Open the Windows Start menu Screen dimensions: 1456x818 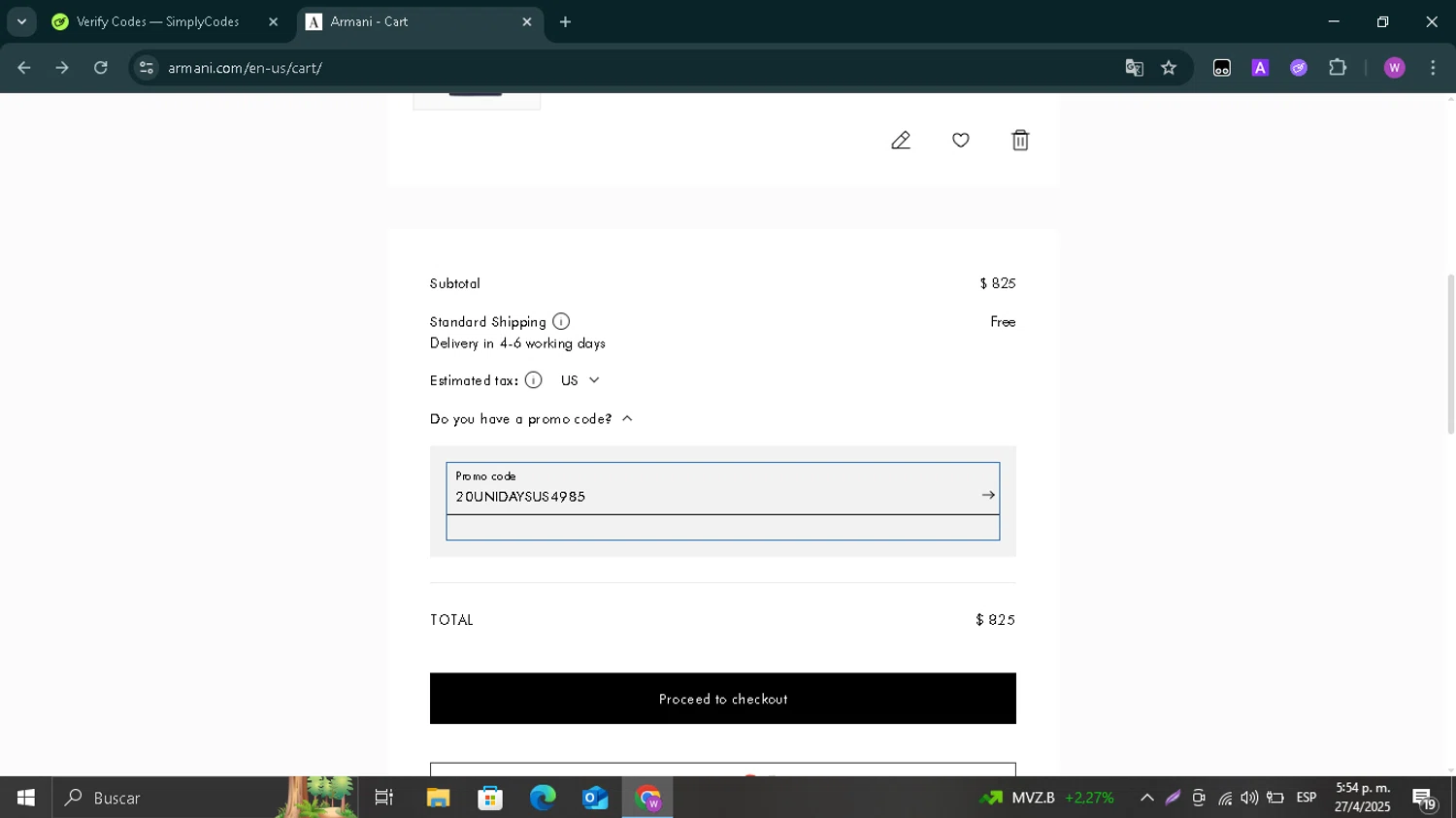click(26, 798)
